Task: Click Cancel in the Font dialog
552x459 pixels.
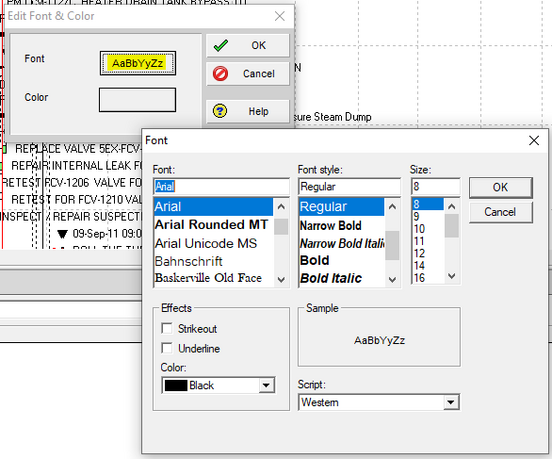Action: click(x=500, y=212)
